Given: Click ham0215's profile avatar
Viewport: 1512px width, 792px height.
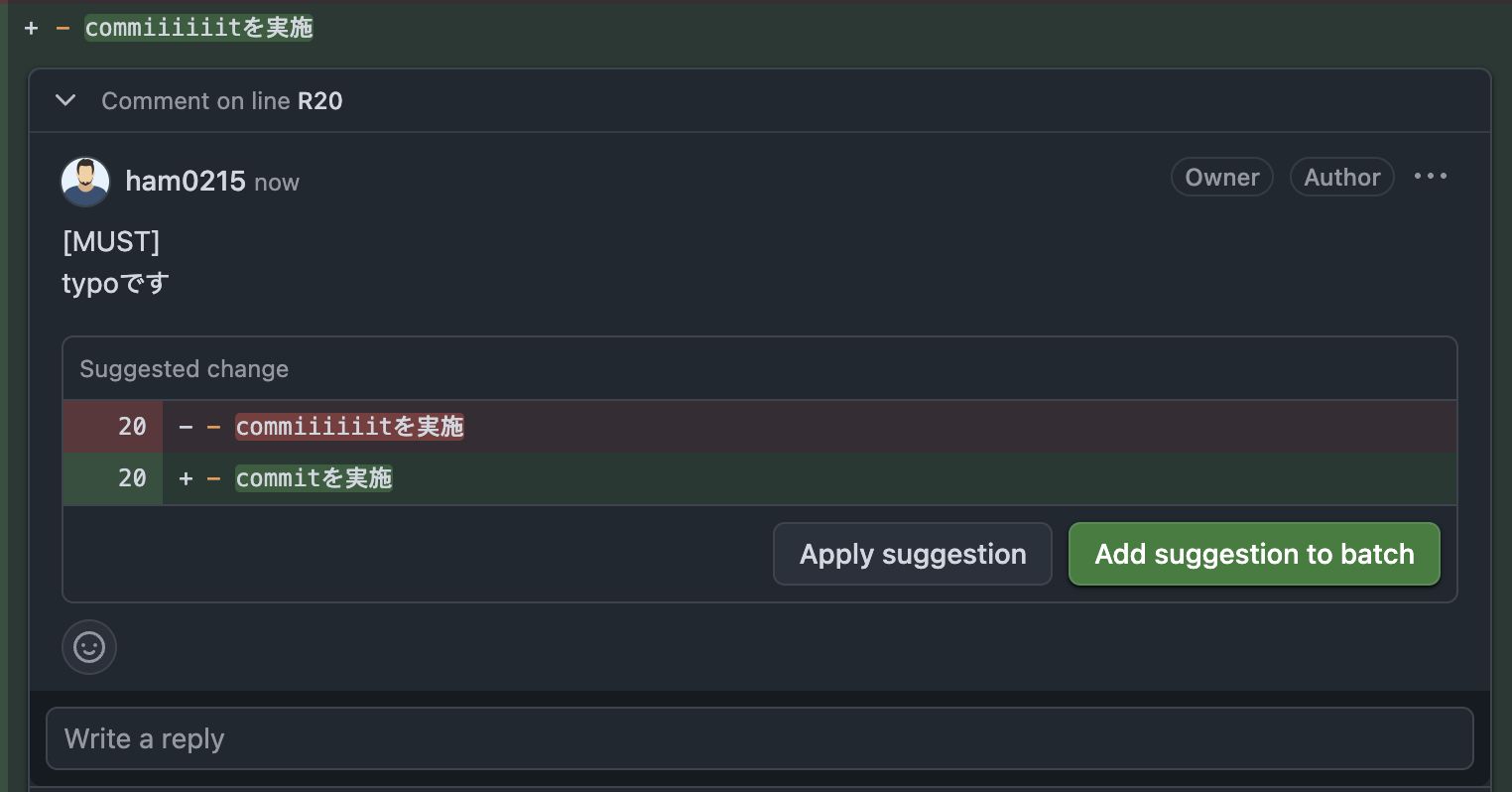Looking at the screenshot, I should pyautogui.click(x=85, y=182).
